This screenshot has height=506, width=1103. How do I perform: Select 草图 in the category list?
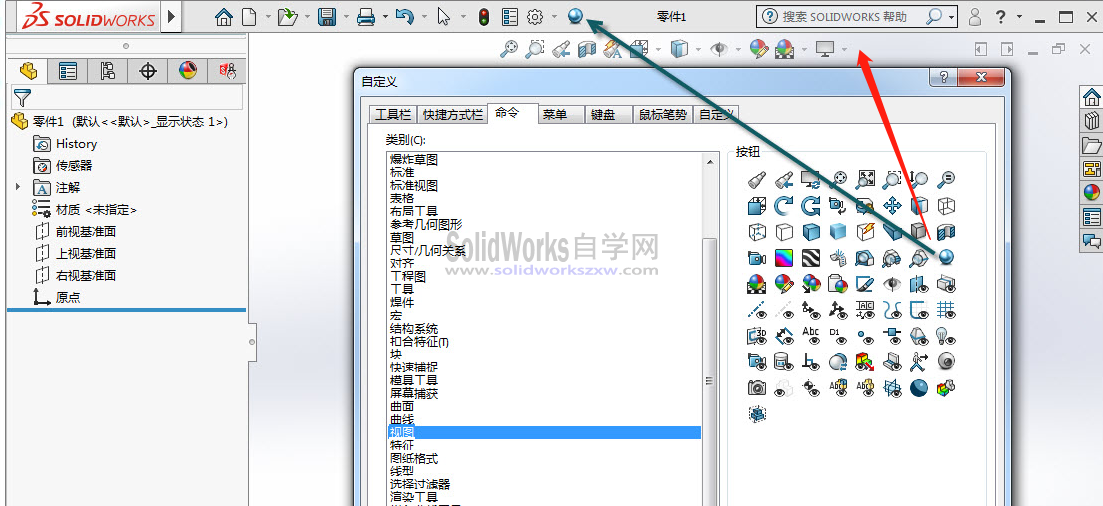tap(402, 238)
